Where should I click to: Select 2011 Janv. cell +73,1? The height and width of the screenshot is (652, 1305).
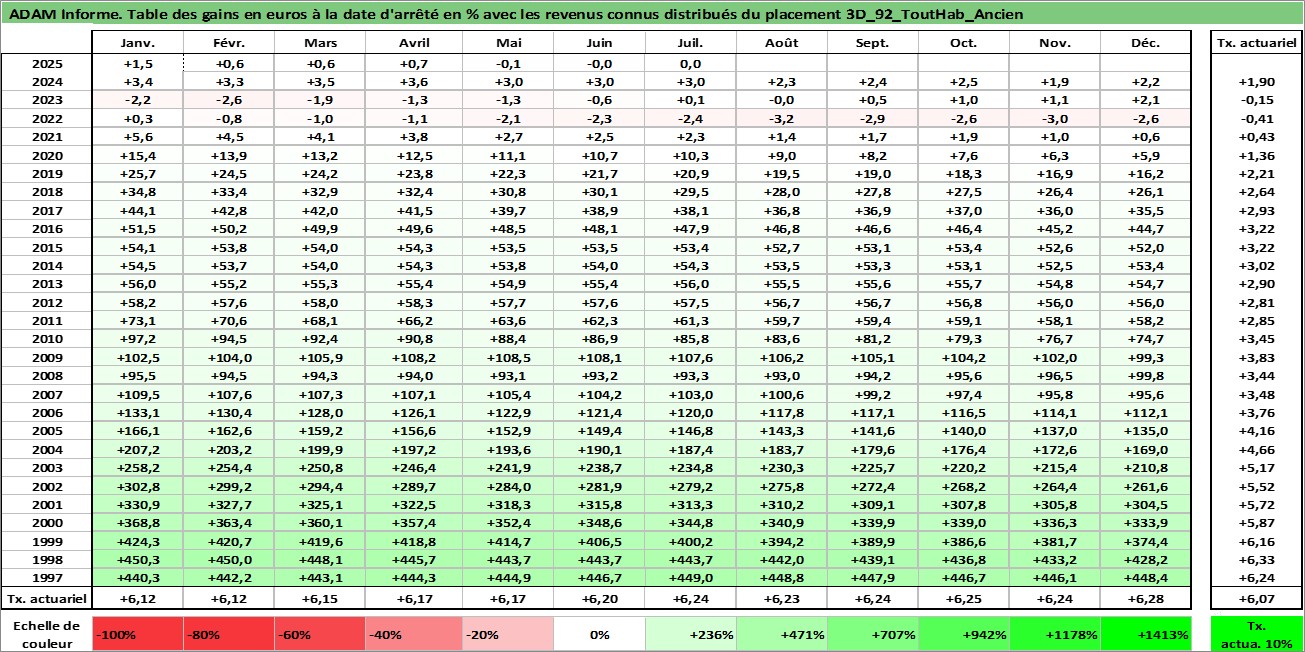tap(137, 321)
